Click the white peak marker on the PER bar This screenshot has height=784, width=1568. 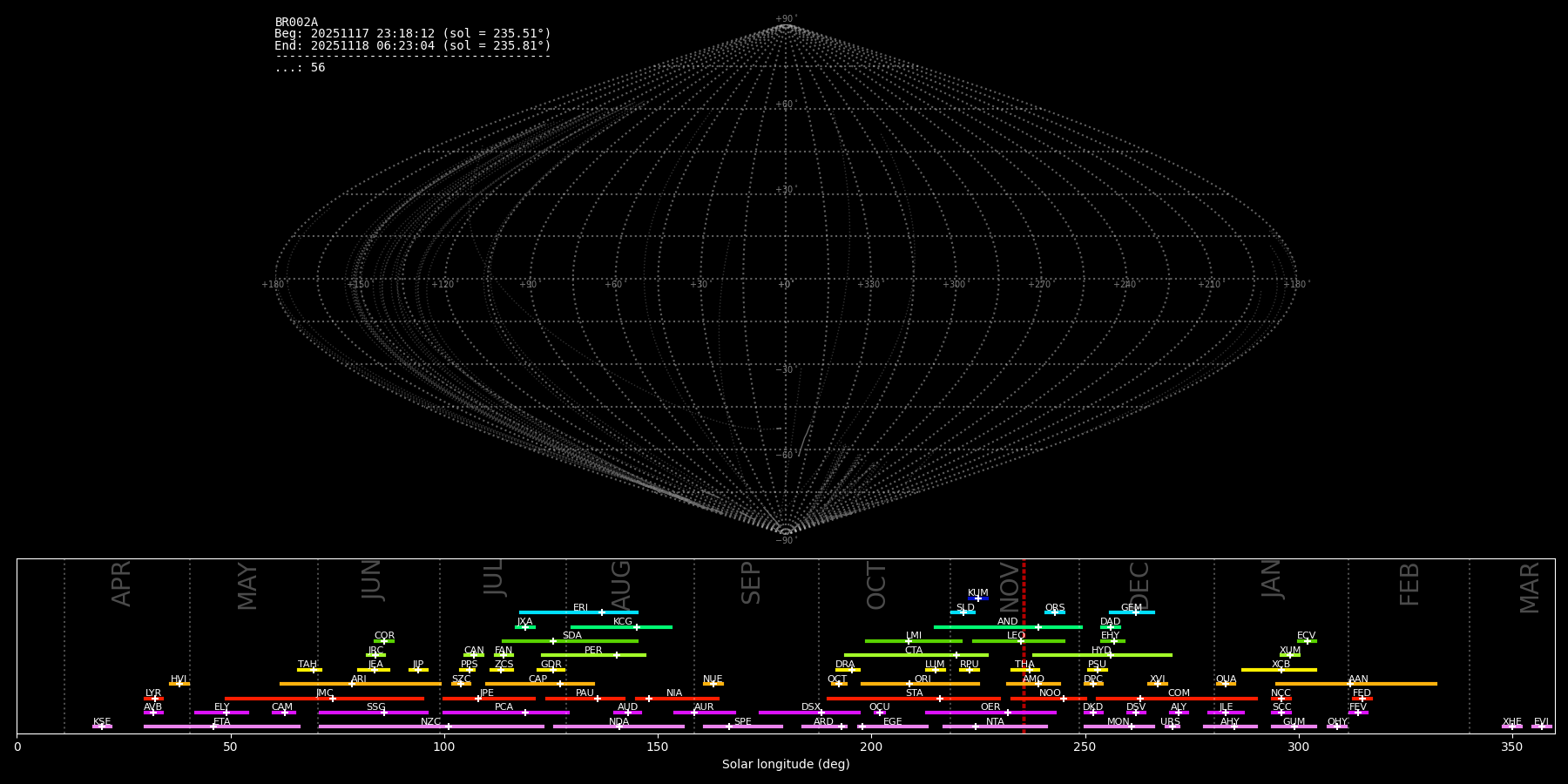tap(616, 655)
